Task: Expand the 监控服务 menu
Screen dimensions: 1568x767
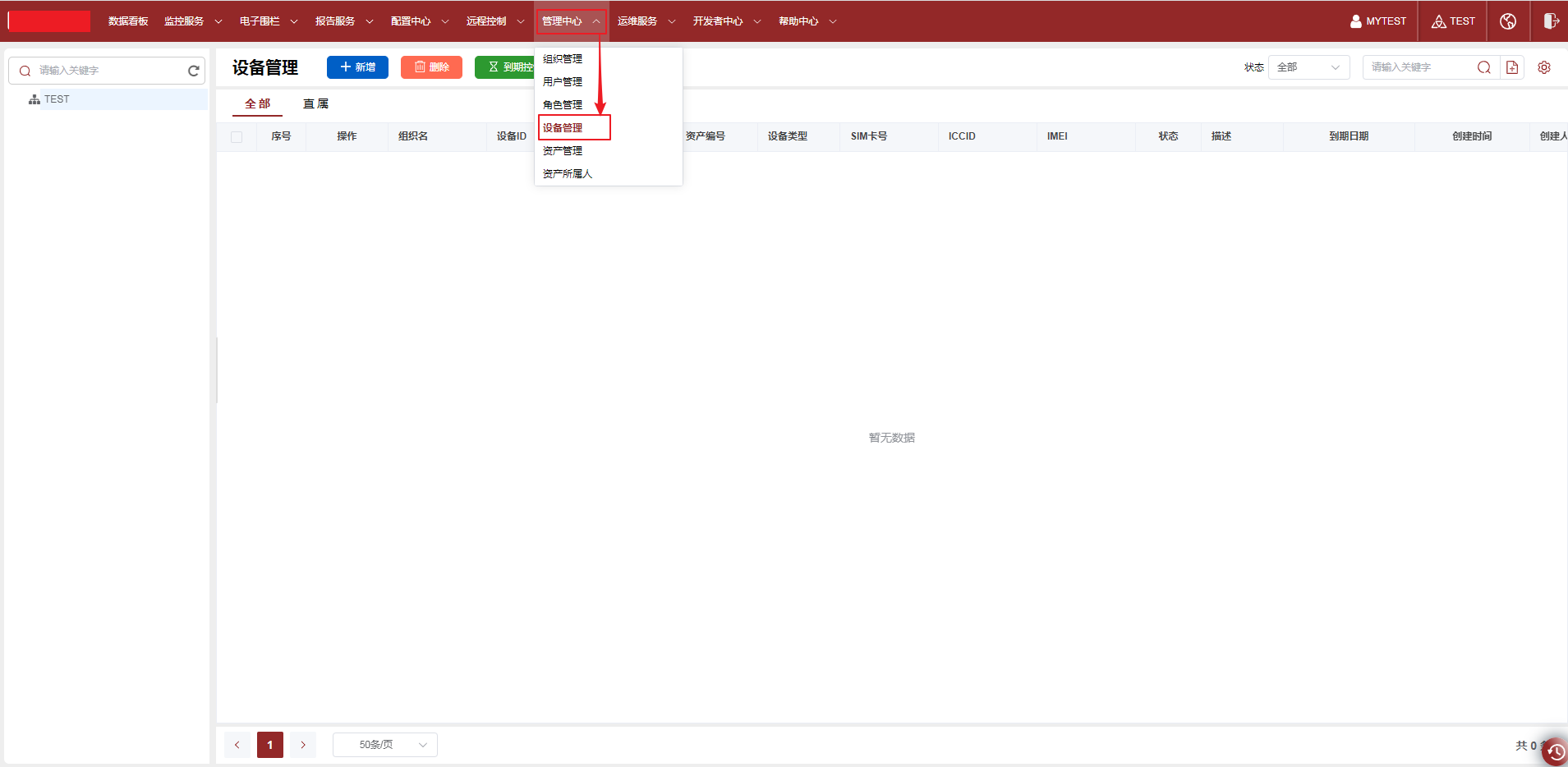Action: click(x=192, y=21)
